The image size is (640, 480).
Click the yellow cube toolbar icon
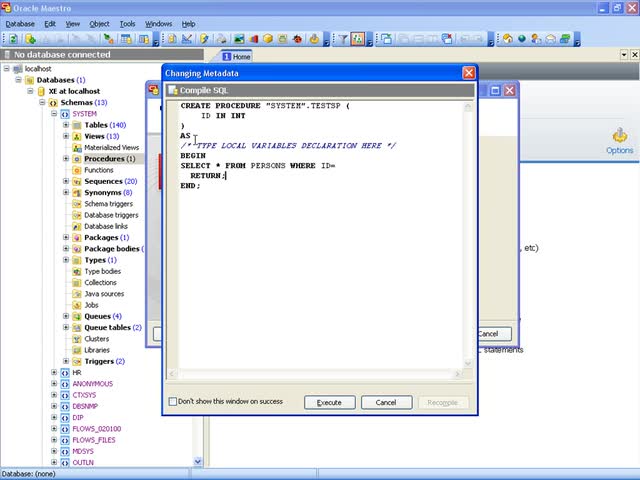click(268, 39)
